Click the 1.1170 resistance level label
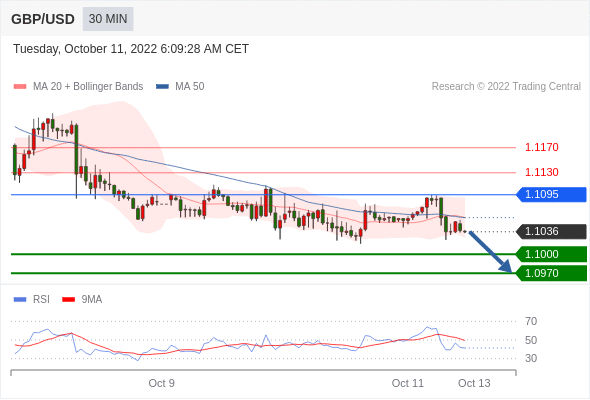Image resolution: width=590 pixels, height=400 pixels. click(541, 147)
